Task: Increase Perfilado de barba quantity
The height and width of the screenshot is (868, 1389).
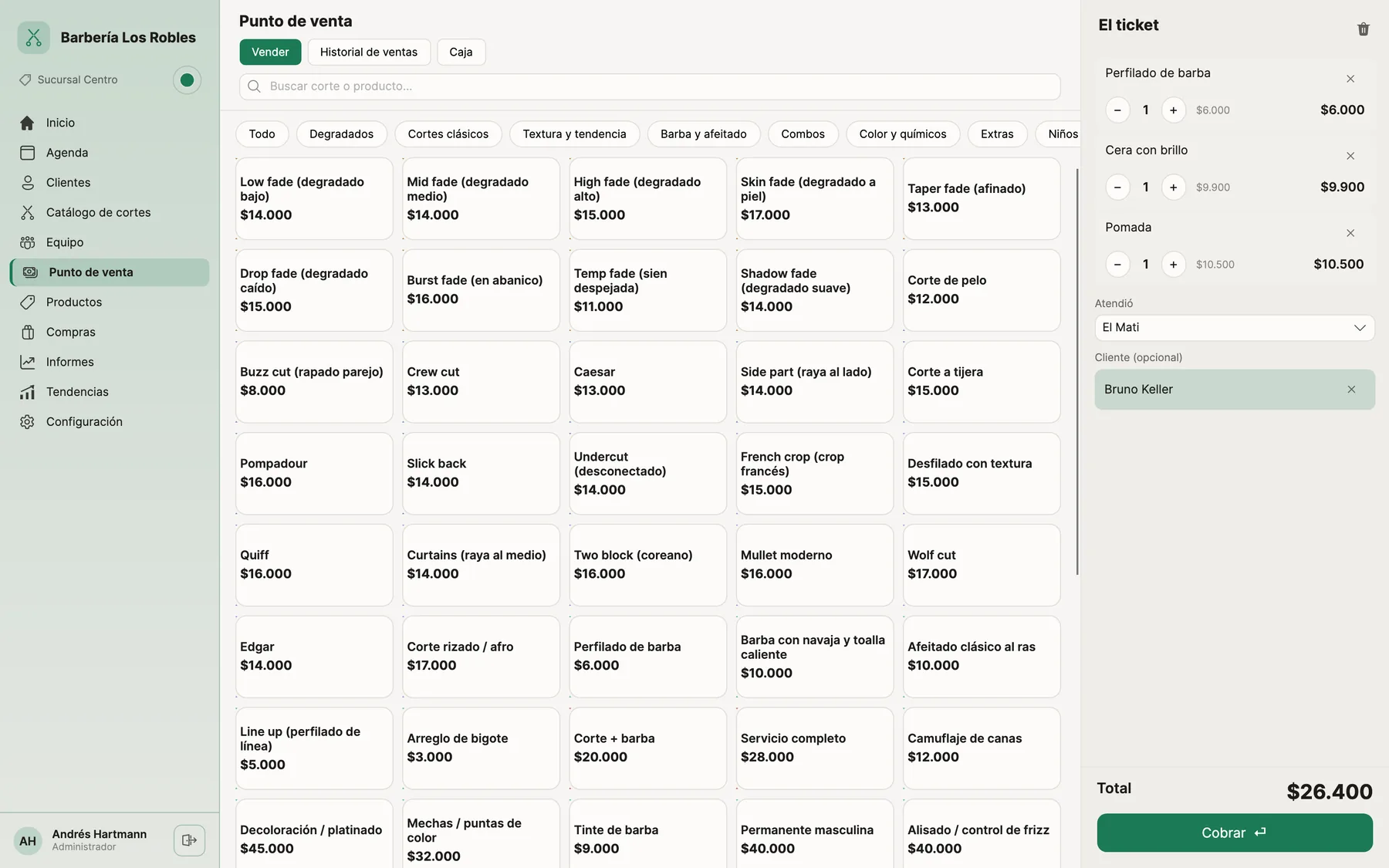Action: coord(1173,110)
